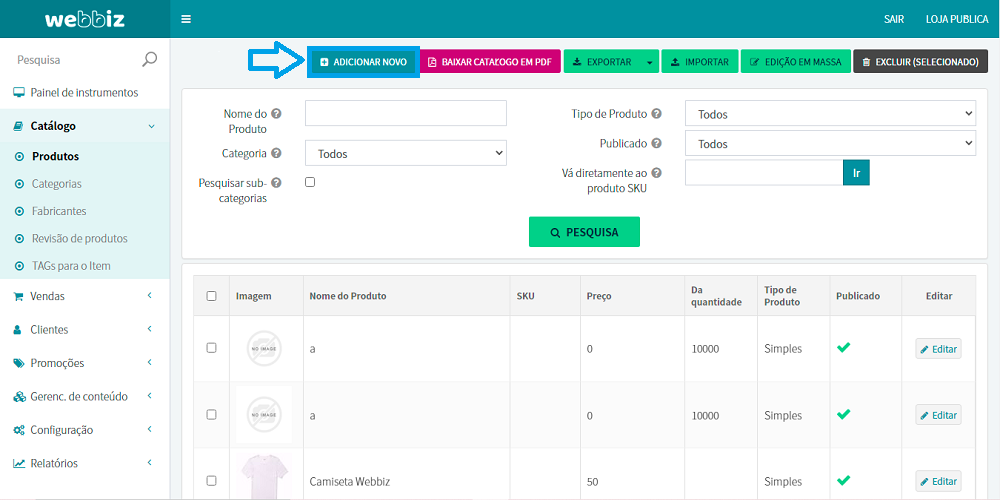Open the Tipo de Produto dropdown
This screenshot has height=500, width=1000.
coord(829,114)
